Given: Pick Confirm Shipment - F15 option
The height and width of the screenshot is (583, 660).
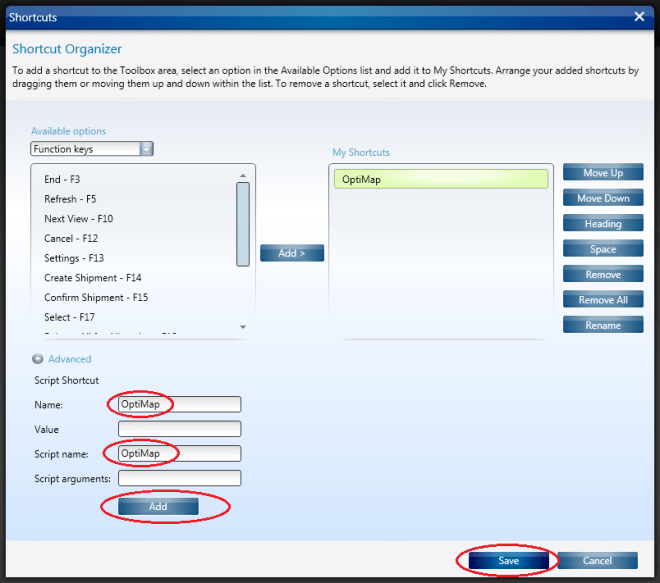Looking at the screenshot, I should [96, 297].
